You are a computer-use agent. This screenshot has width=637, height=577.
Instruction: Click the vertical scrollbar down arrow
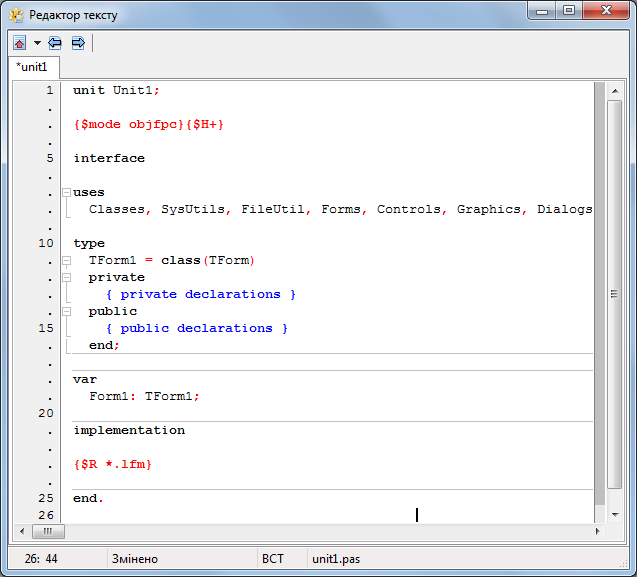pos(614,513)
